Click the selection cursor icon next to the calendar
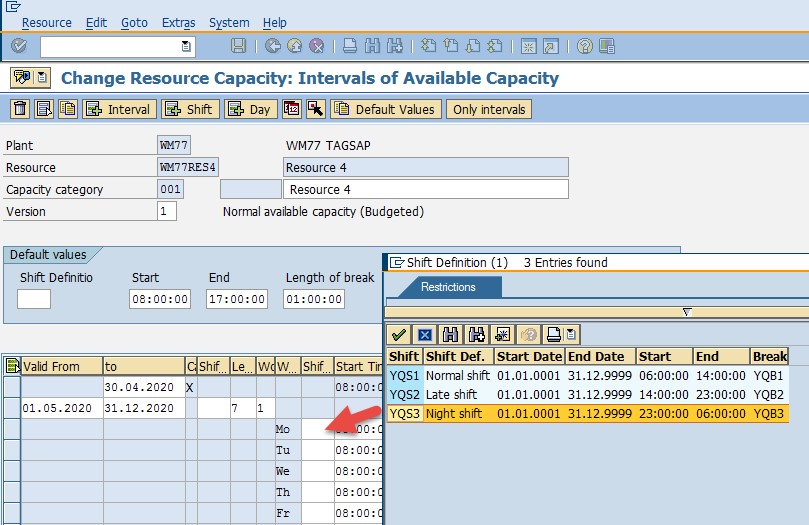 [x=315, y=109]
